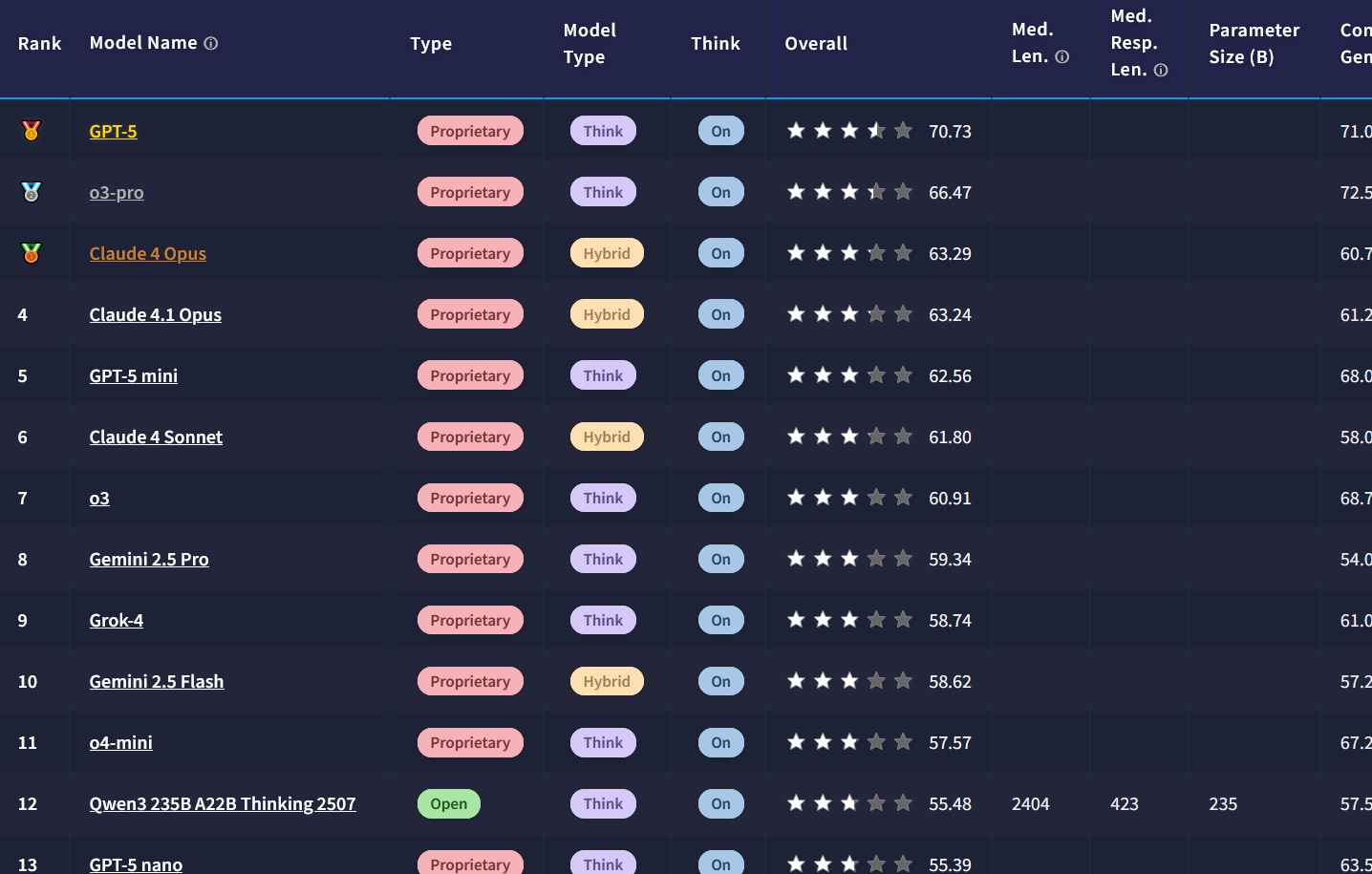Click the Proprietary badge in GPT-5 row
The height and width of the screenshot is (874, 1372).
point(470,131)
